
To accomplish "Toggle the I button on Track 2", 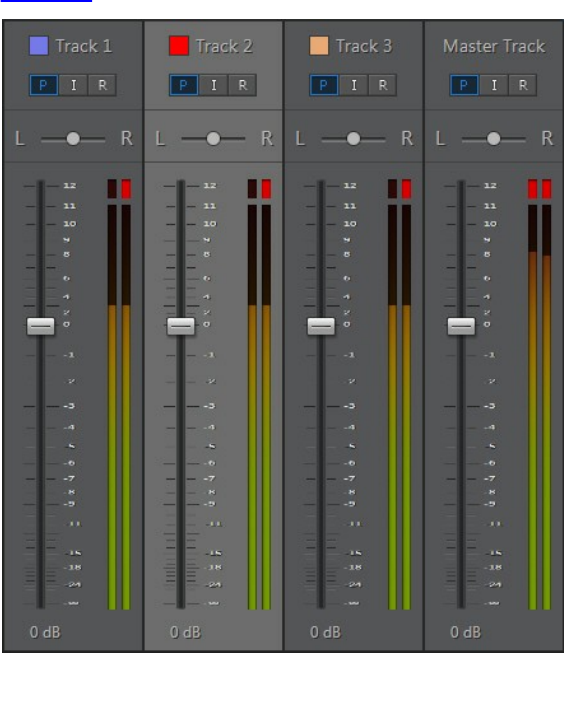I will (213, 85).
